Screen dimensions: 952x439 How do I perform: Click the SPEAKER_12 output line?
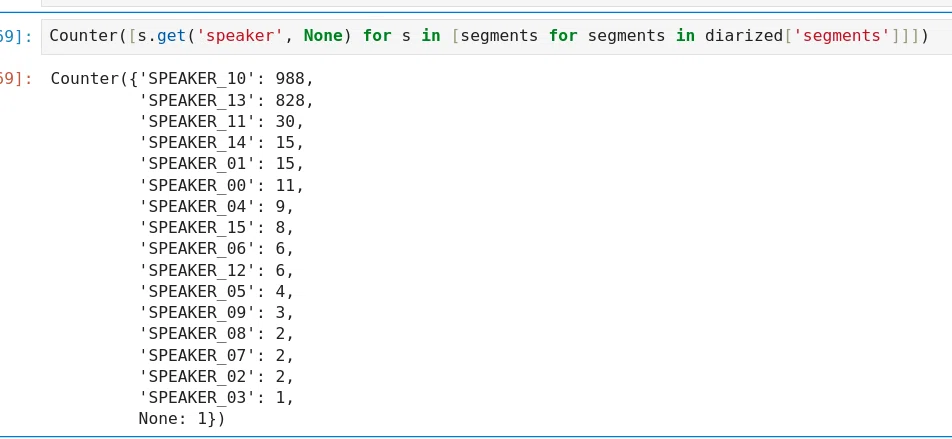(x=216, y=270)
